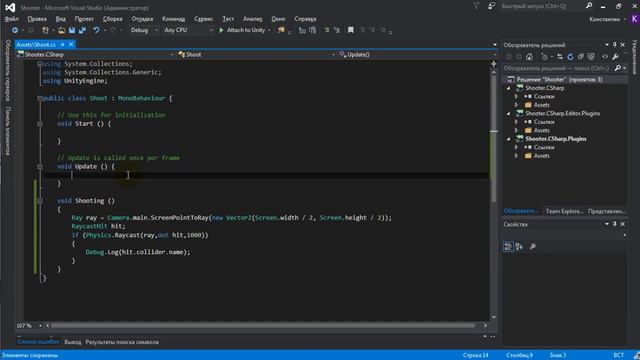Click the Save All icon
The width and height of the screenshot is (640, 360).
point(82,30)
